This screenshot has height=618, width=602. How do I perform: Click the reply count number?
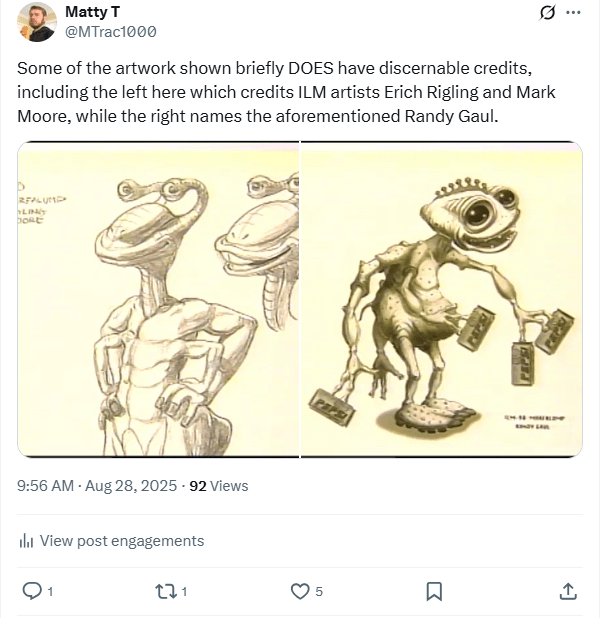[50, 592]
